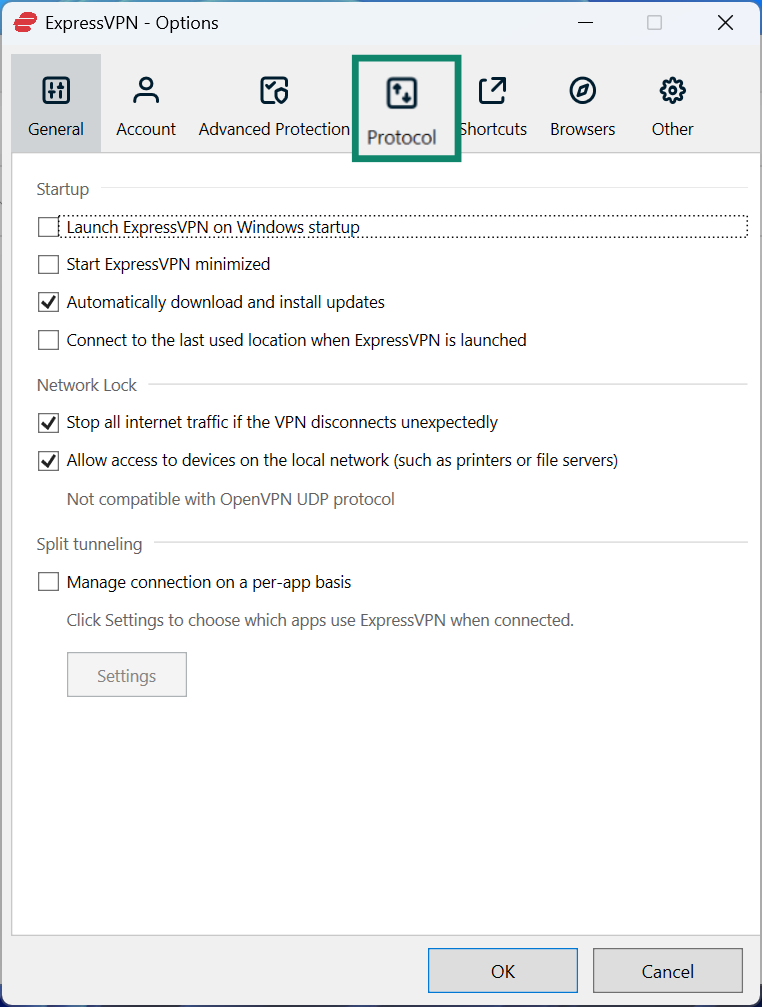The height and width of the screenshot is (1007, 770).
Task: Dismiss the Options dialog via Cancel
Action: pyautogui.click(x=667, y=970)
